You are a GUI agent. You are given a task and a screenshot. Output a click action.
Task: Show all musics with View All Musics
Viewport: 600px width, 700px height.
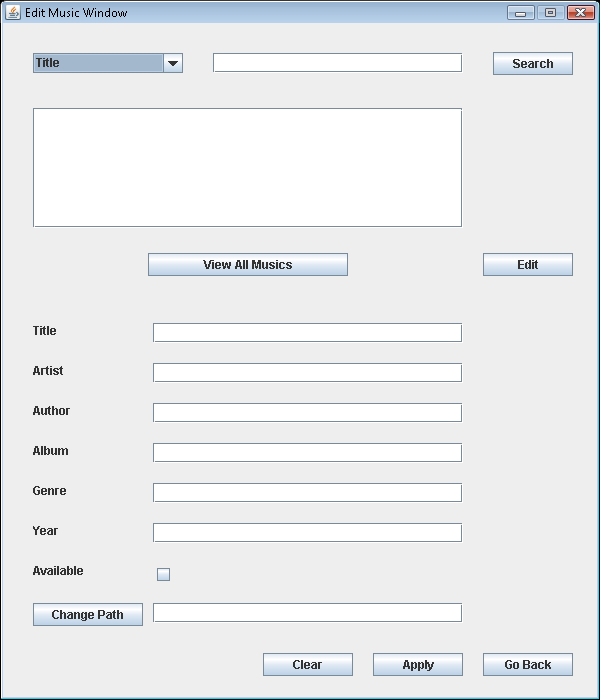(248, 265)
